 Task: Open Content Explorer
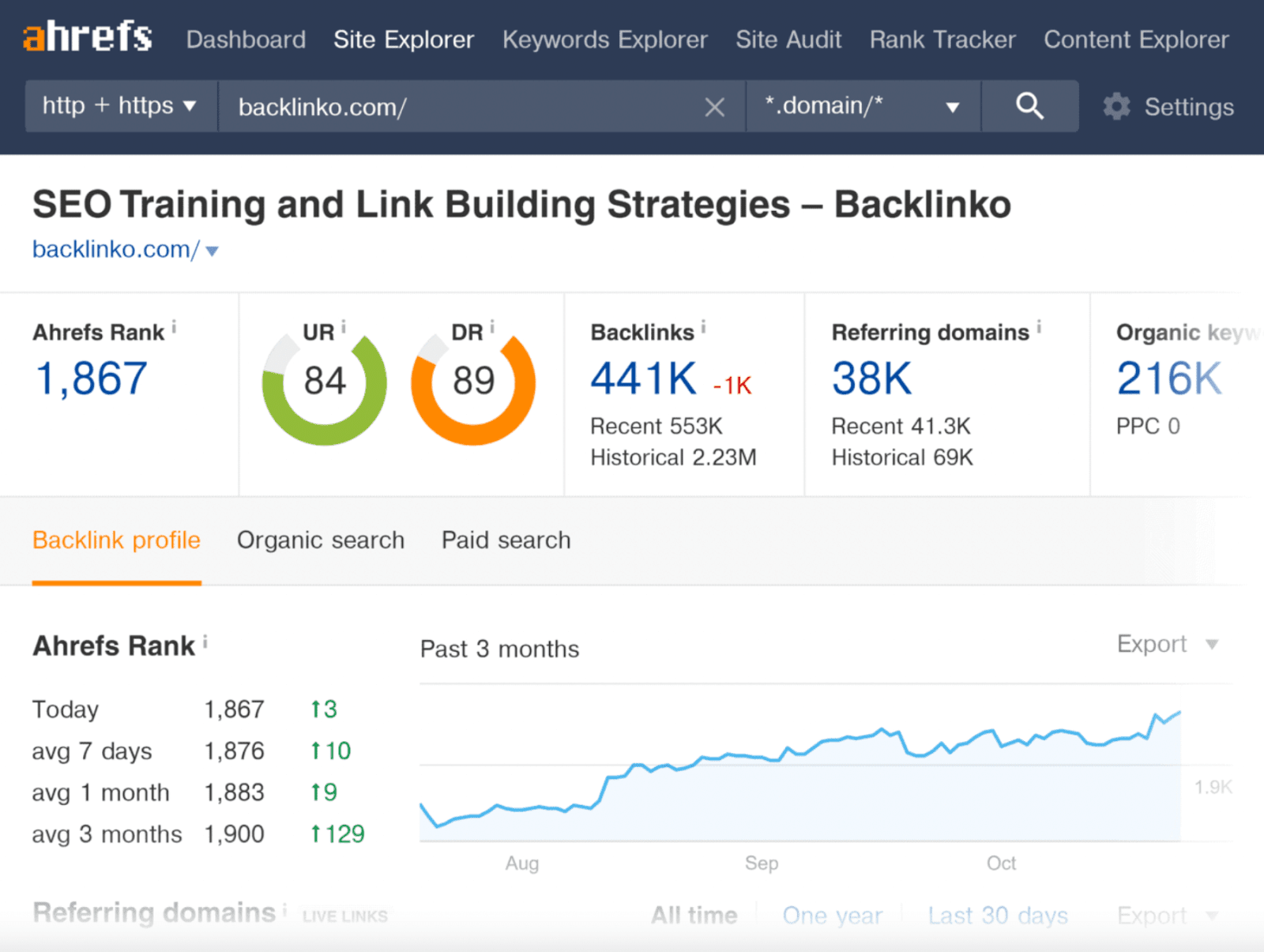coord(1136,40)
